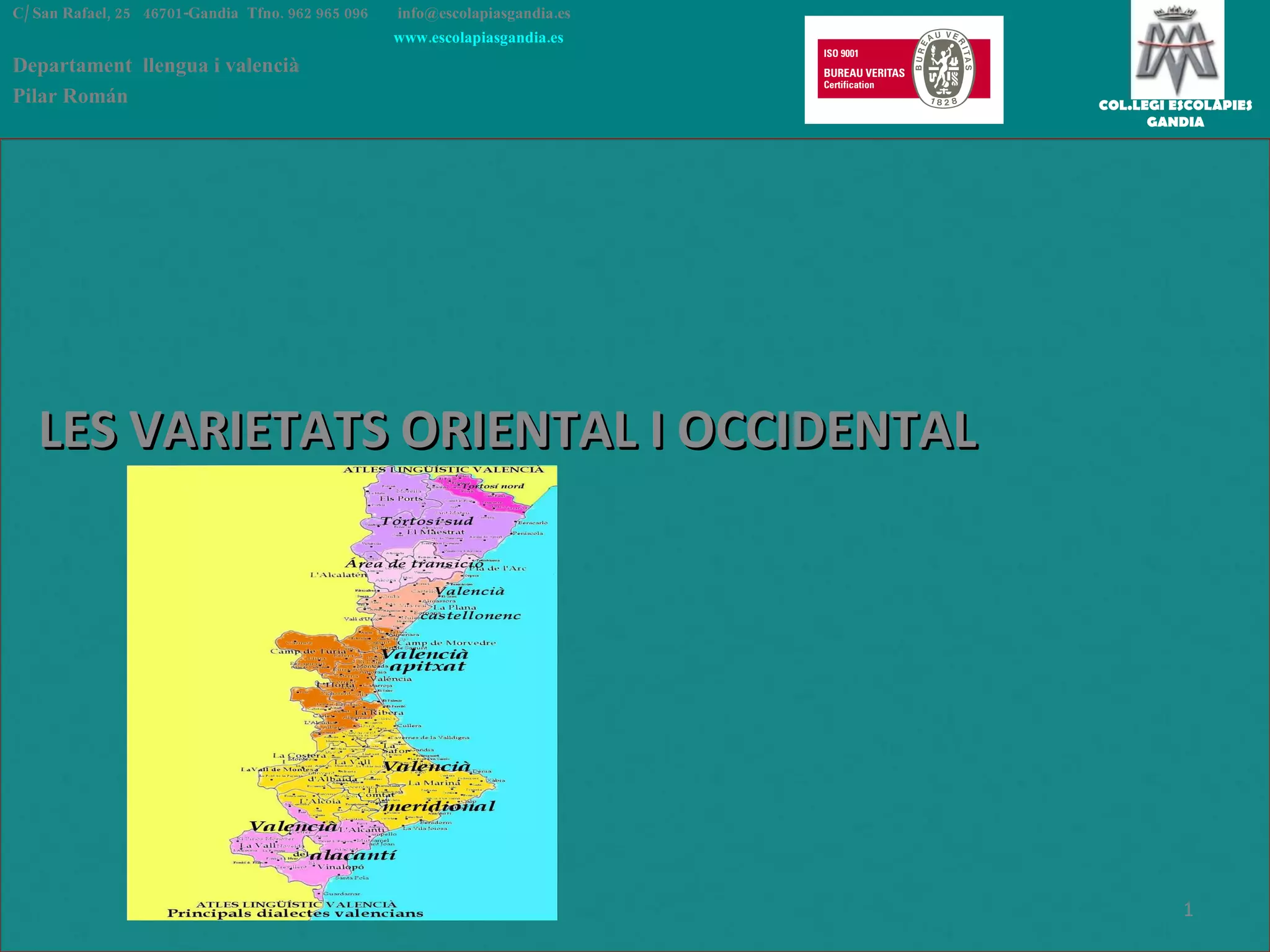Click the Bureau Veritas 1828 round seal
Screen dimensions: 1270x952
click(944, 68)
